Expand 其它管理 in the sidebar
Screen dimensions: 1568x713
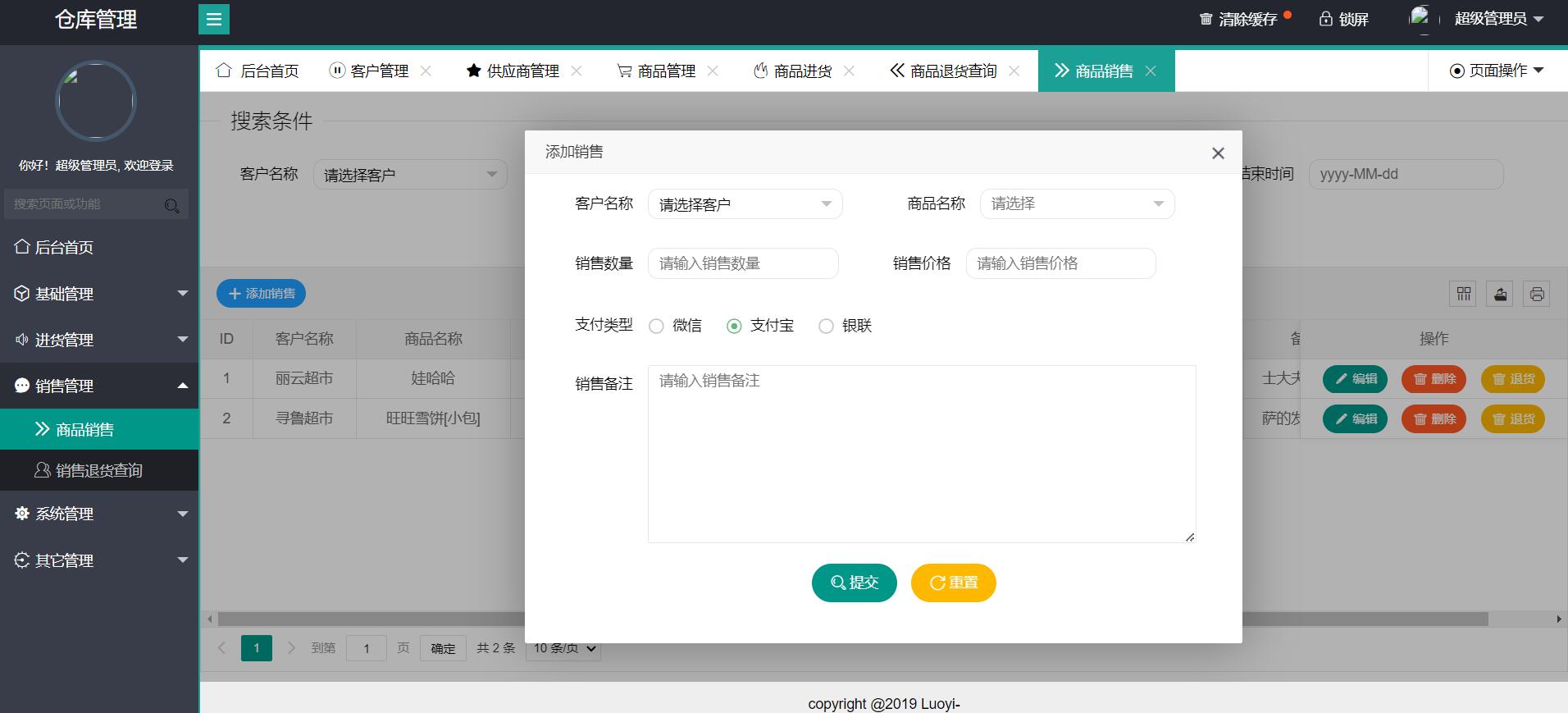tap(99, 560)
